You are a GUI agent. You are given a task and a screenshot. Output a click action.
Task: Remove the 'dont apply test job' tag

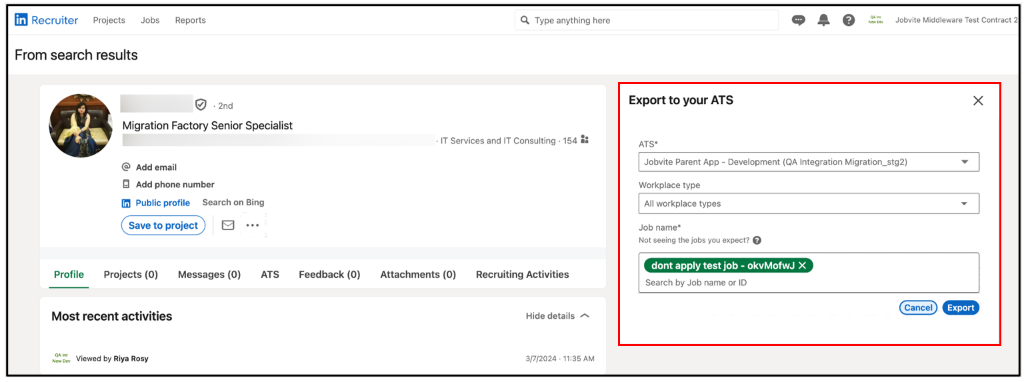tap(802, 265)
